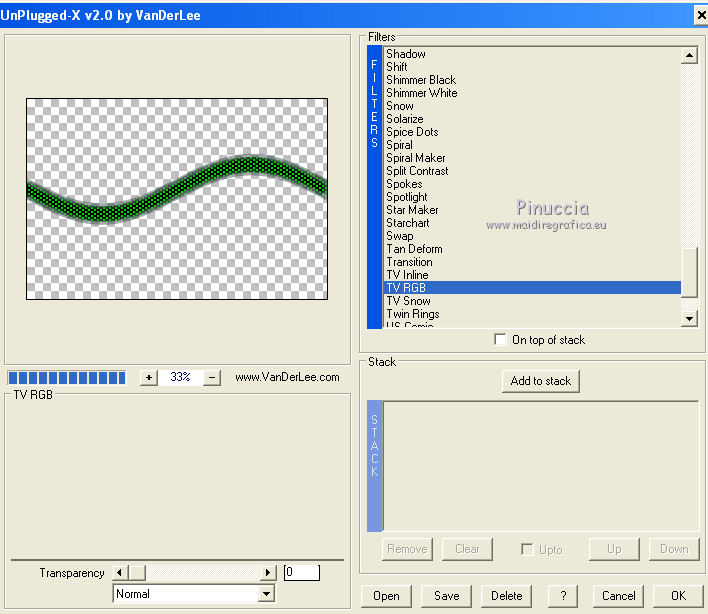Select Split Contrast filter
This screenshot has width=708, height=614.
(x=532, y=171)
